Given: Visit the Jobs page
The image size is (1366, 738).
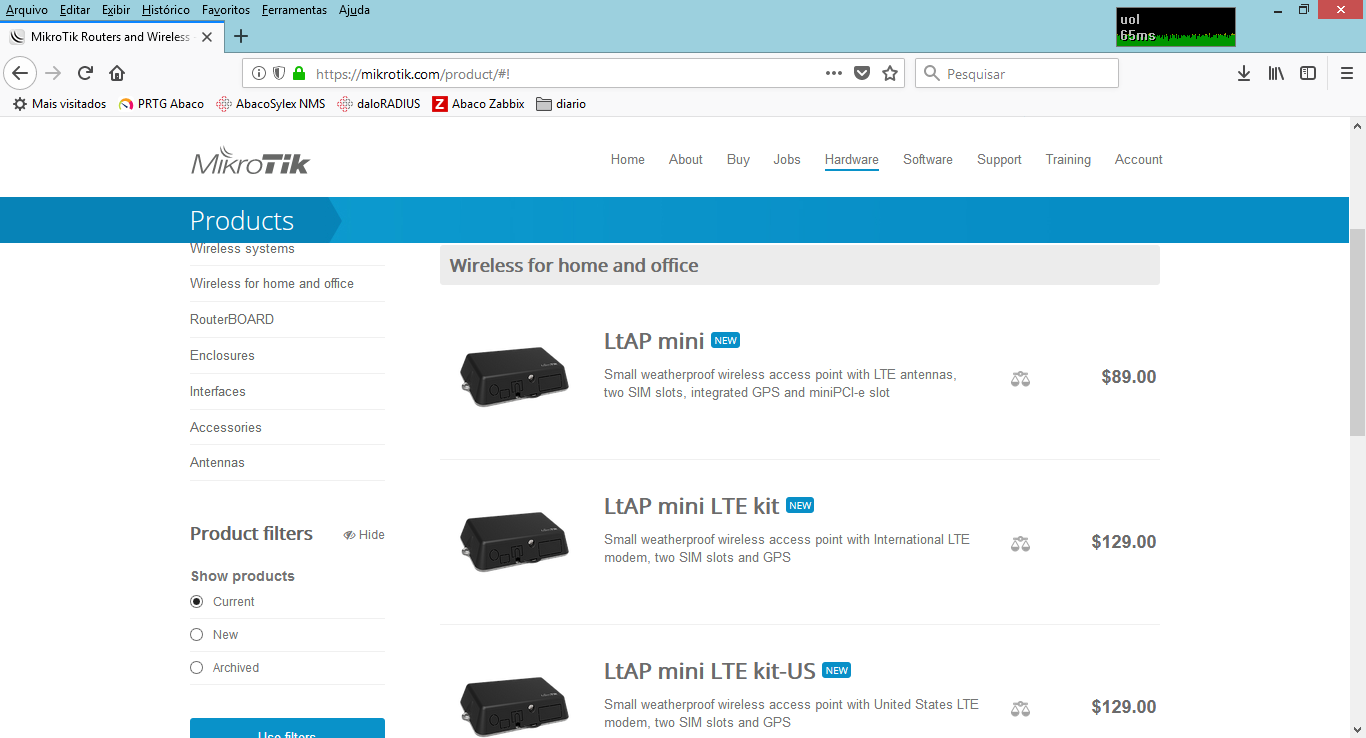Looking at the screenshot, I should pos(787,160).
